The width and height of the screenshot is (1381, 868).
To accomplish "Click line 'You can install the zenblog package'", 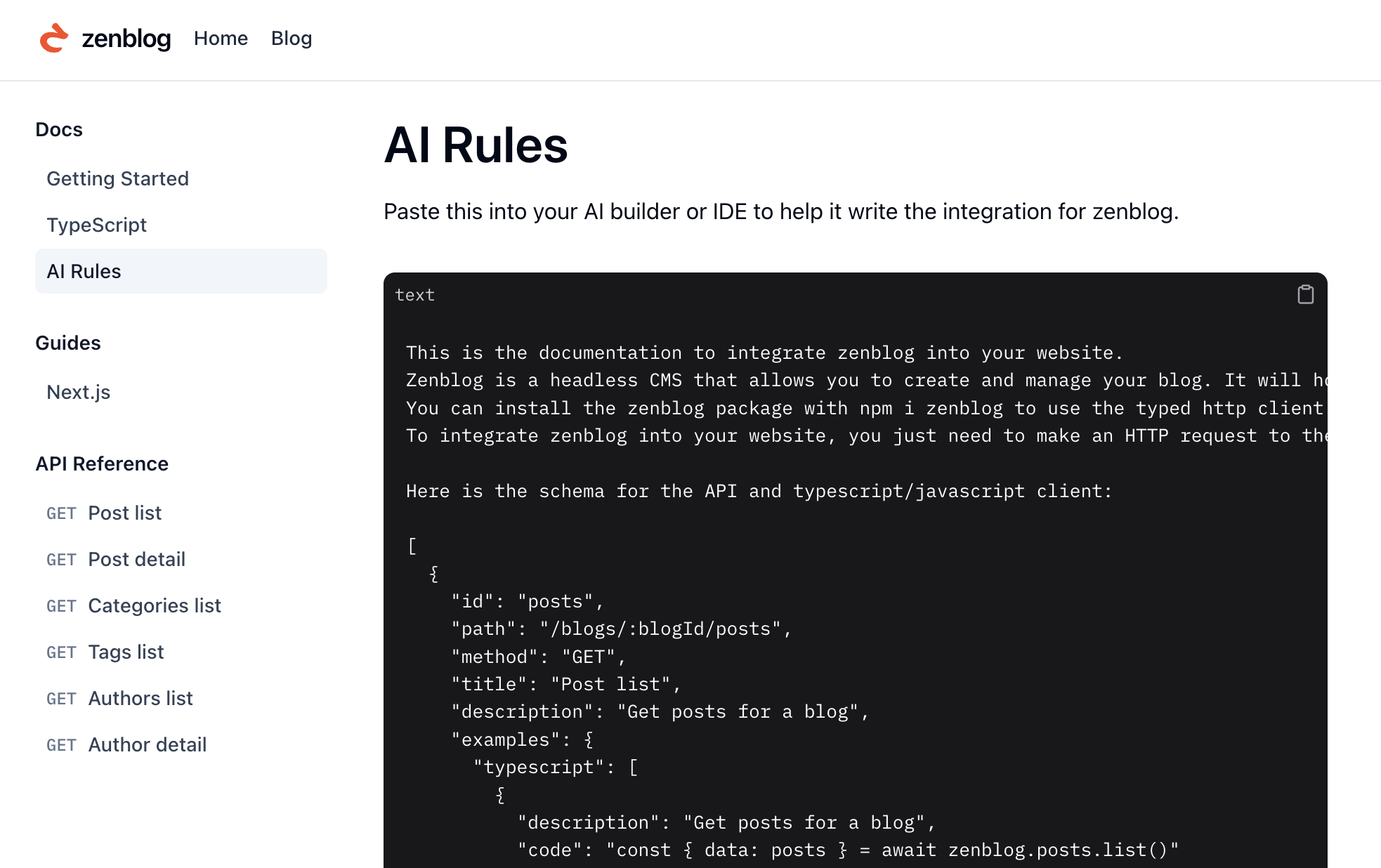I will [x=866, y=408].
